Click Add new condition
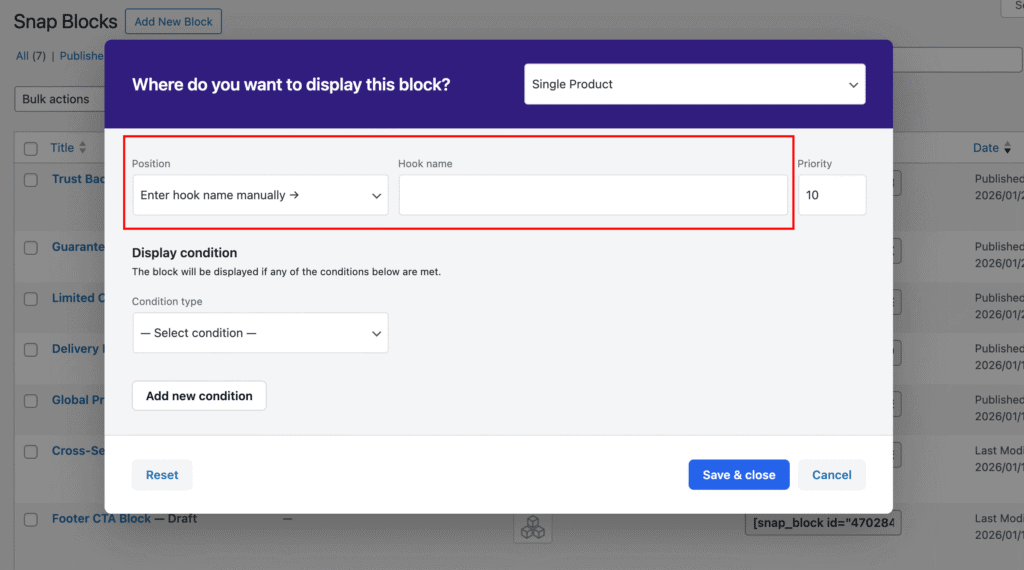Screen dimensions: 1024x570 coord(199,396)
